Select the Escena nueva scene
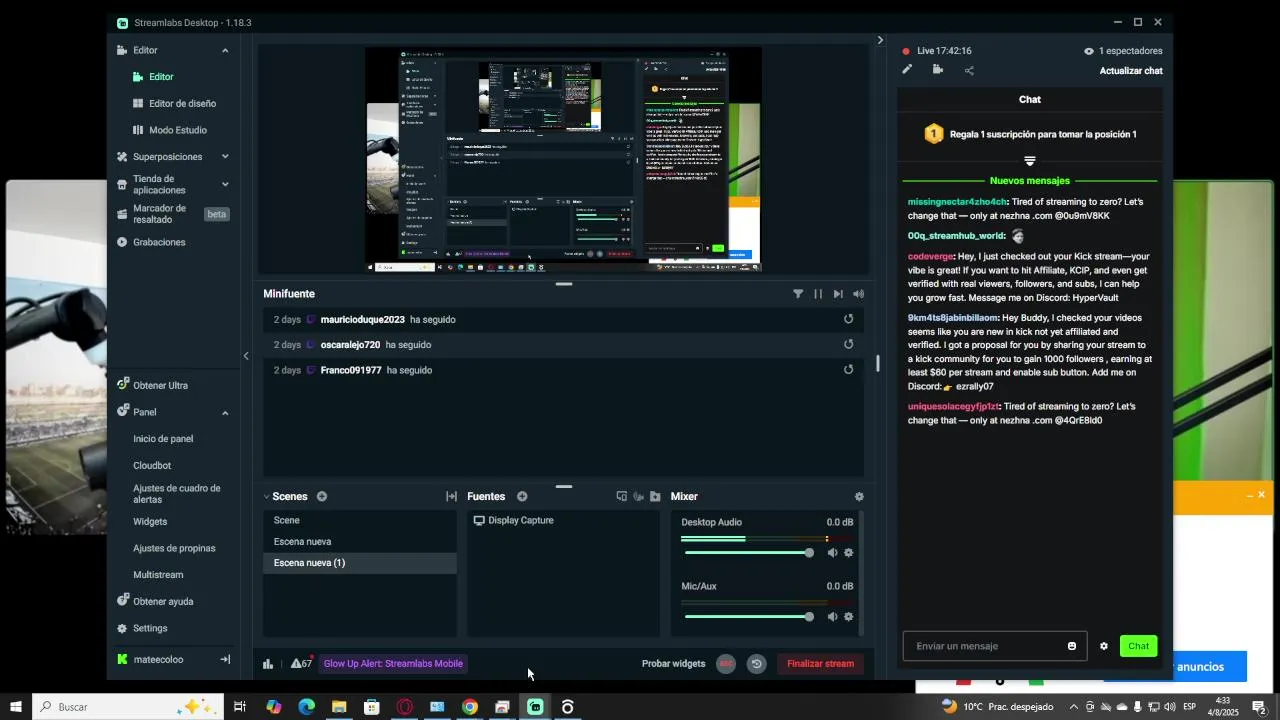The height and width of the screenshot is (720, 1280). click(360, 541)
